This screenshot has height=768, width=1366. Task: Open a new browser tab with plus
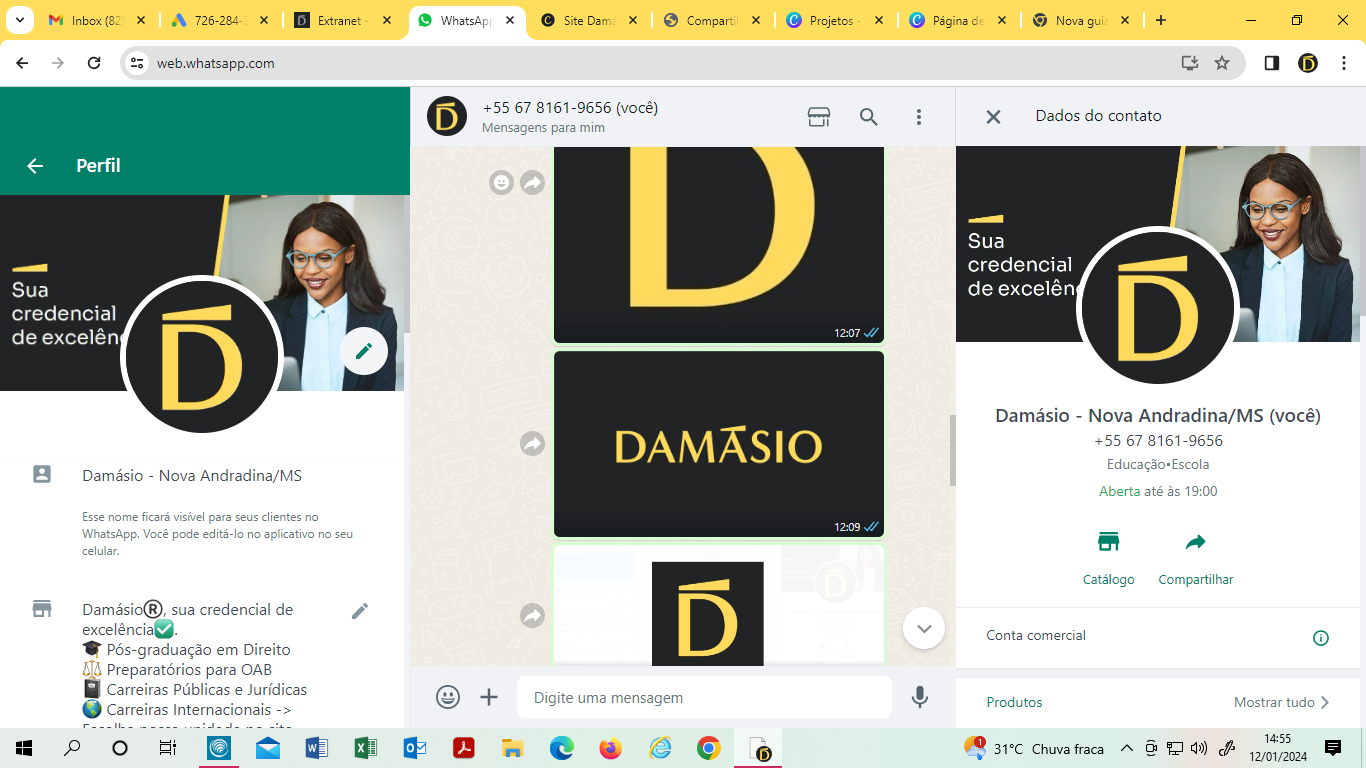pyautogui.click(x=1161, y=20)
